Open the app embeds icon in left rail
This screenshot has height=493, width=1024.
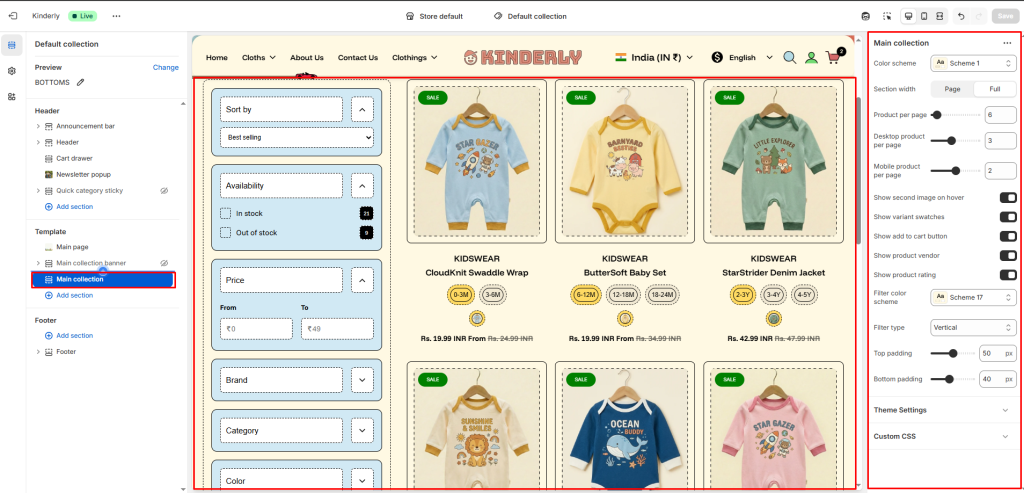coord(11,97)
